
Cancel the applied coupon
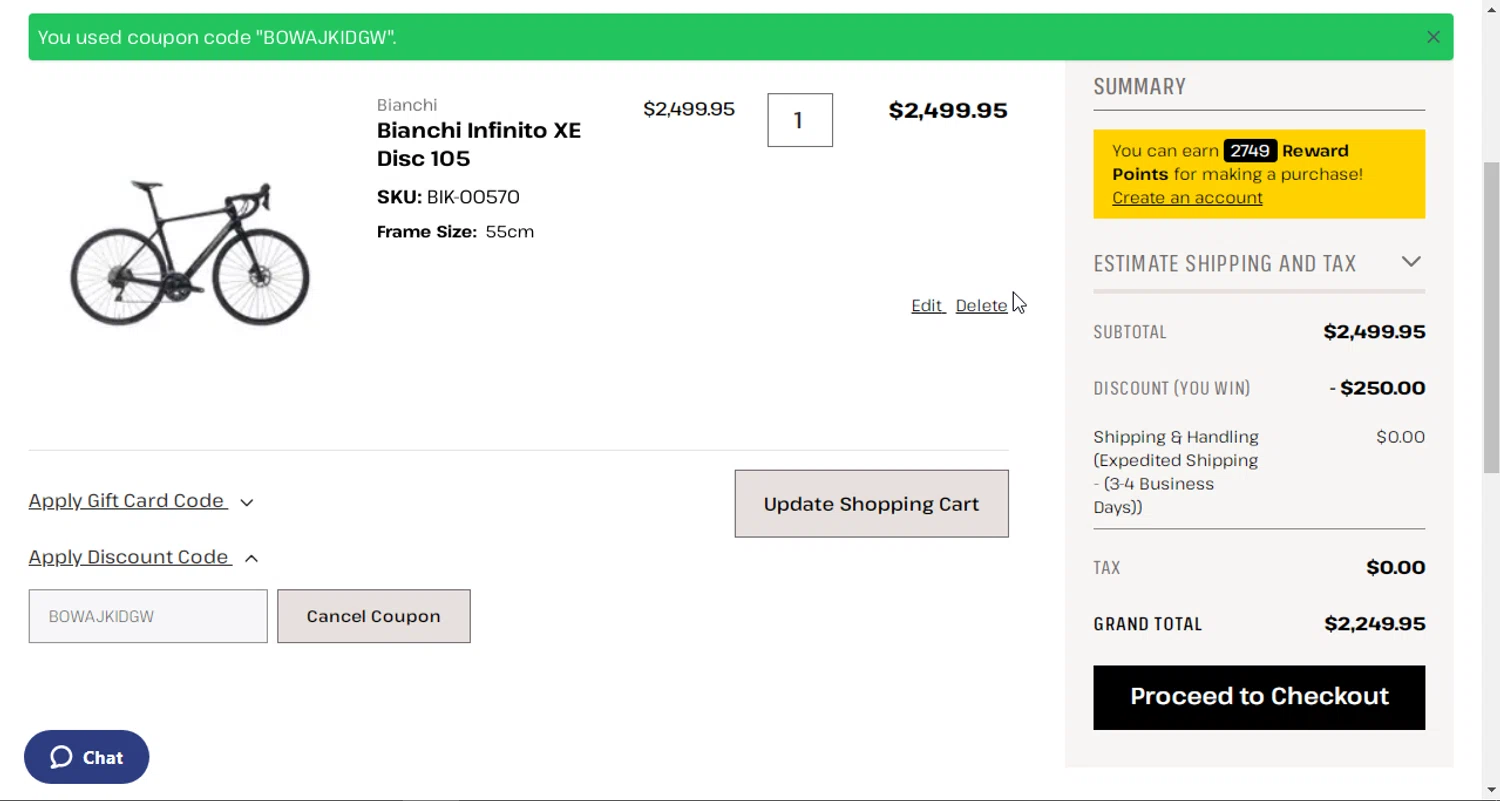coord(373,616)
